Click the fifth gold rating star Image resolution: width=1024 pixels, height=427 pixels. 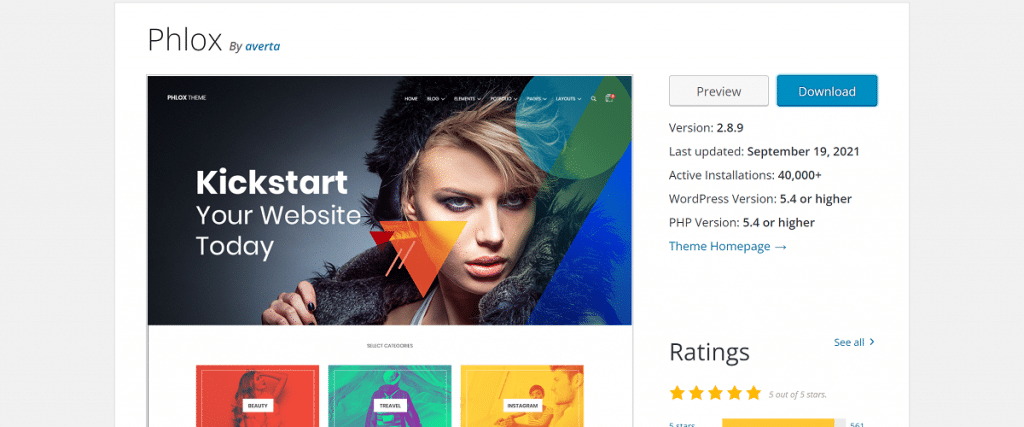[x=754, y=392]
